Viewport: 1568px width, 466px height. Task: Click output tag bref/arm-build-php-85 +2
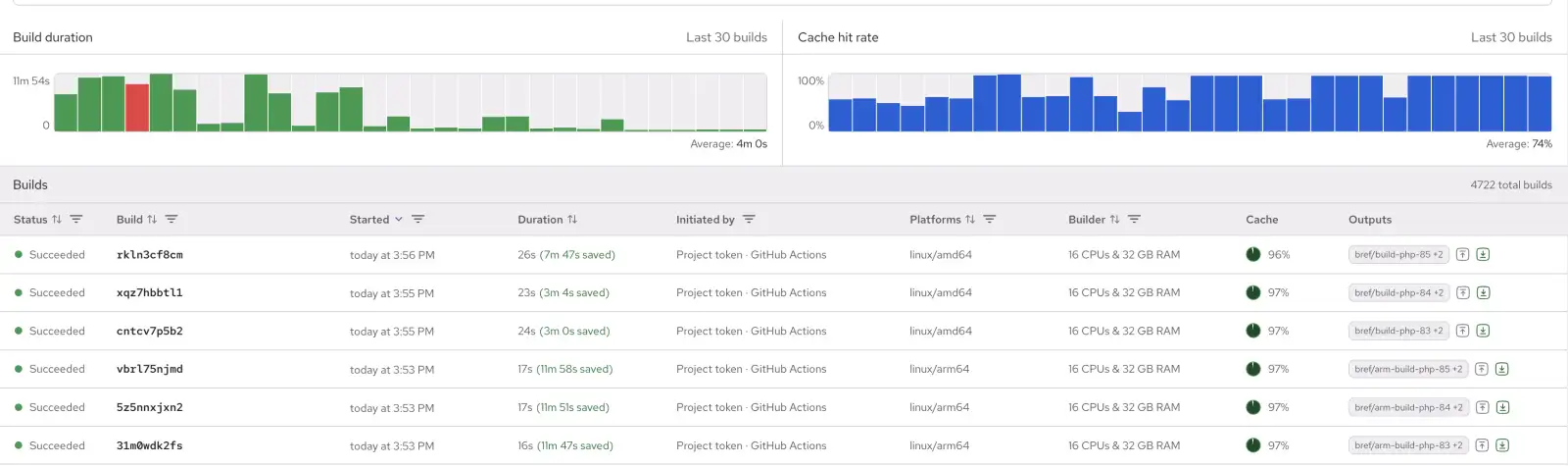tap(1408, 369)
